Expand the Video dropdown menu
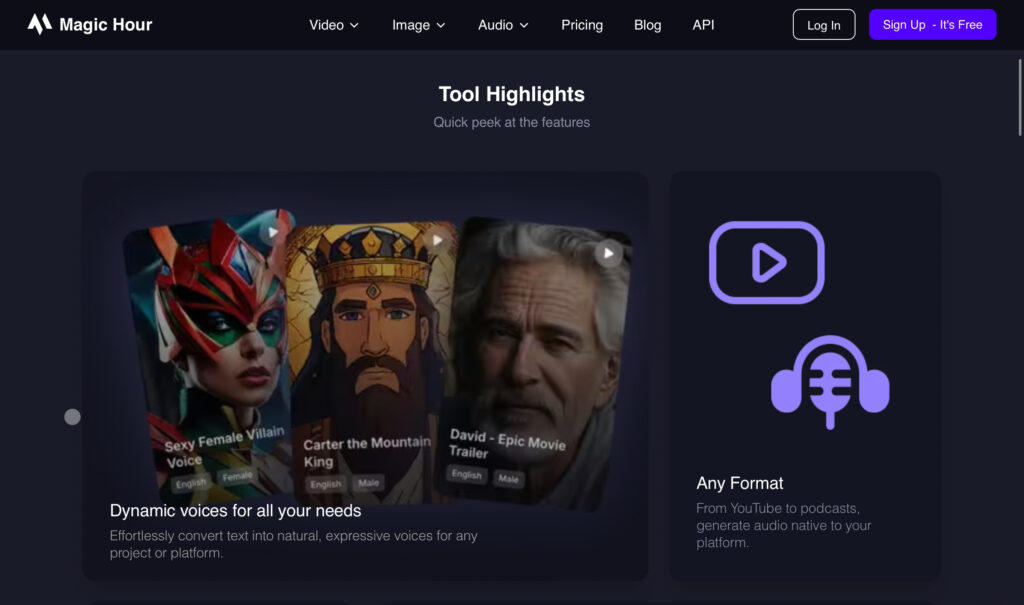Screen dimensions: 1024x605 click(334, 25)
